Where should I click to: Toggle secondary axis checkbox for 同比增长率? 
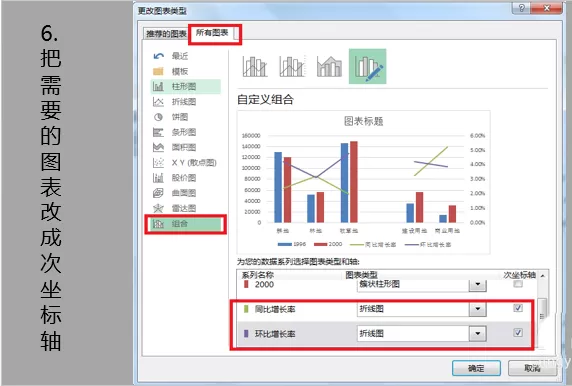pyautogui.click(x=518, y=308)
